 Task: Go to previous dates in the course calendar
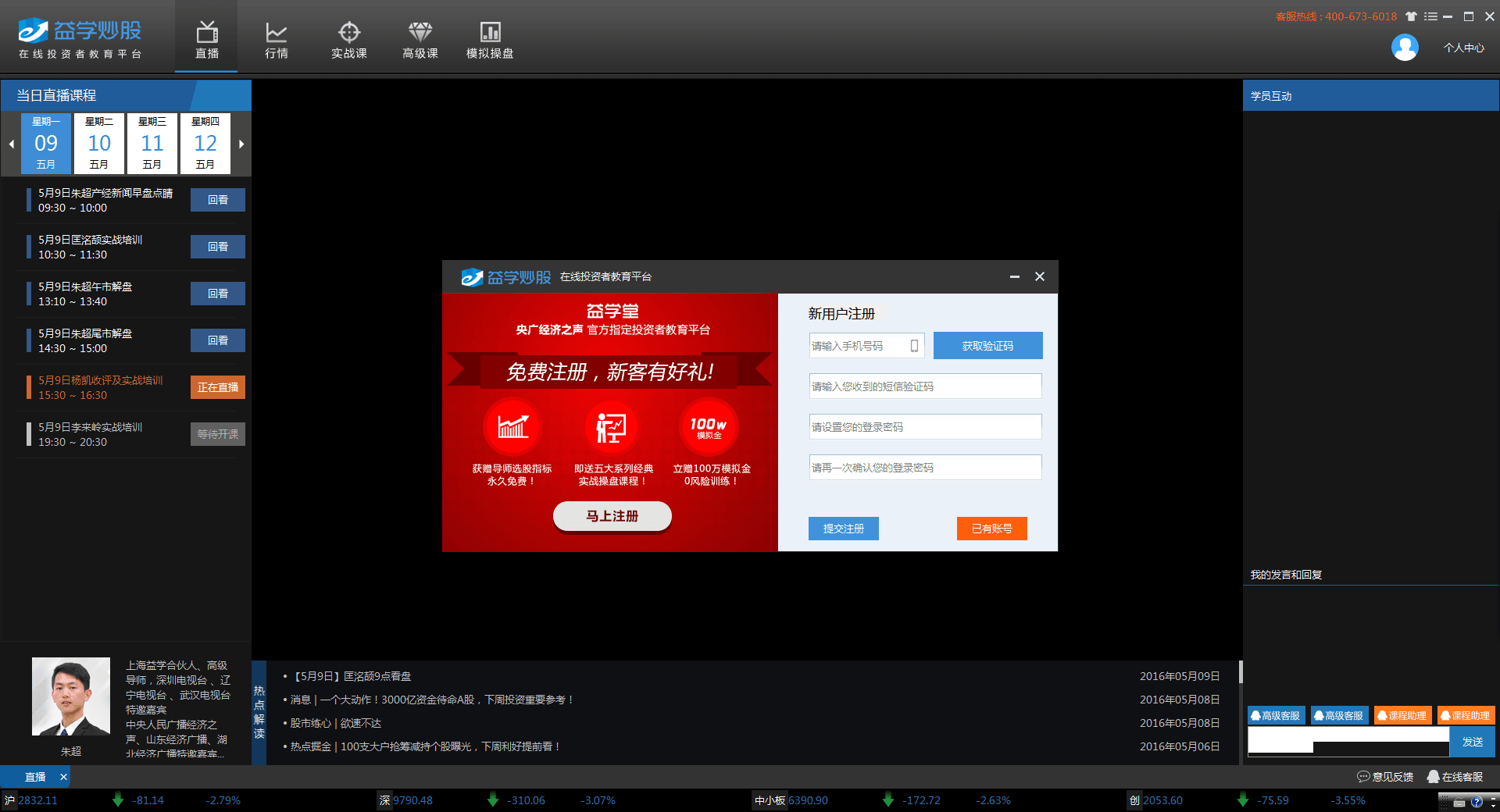[11, 144]
